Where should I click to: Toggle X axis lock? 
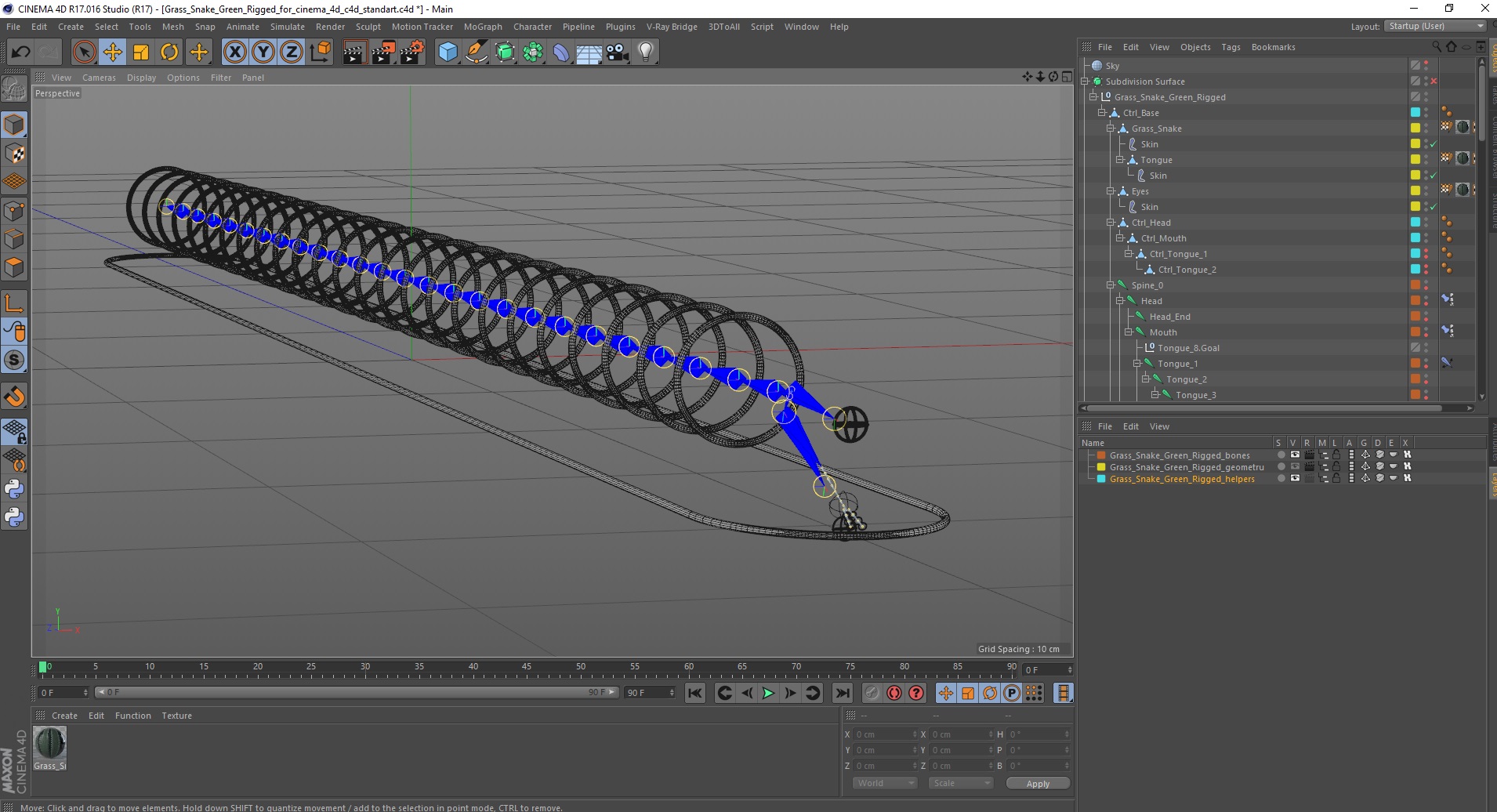coord(234,53)
